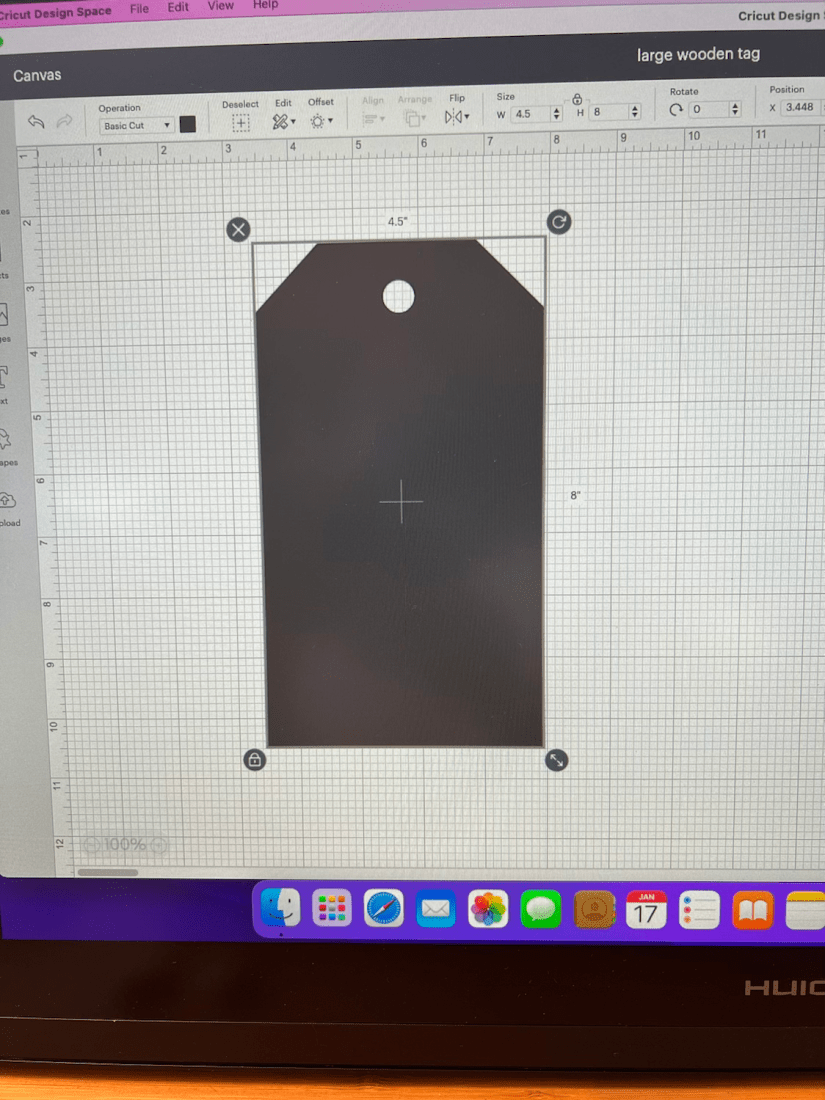Click the resize handle at the tag's corner
The image size is (825, 1100).
tap(558, 761)
